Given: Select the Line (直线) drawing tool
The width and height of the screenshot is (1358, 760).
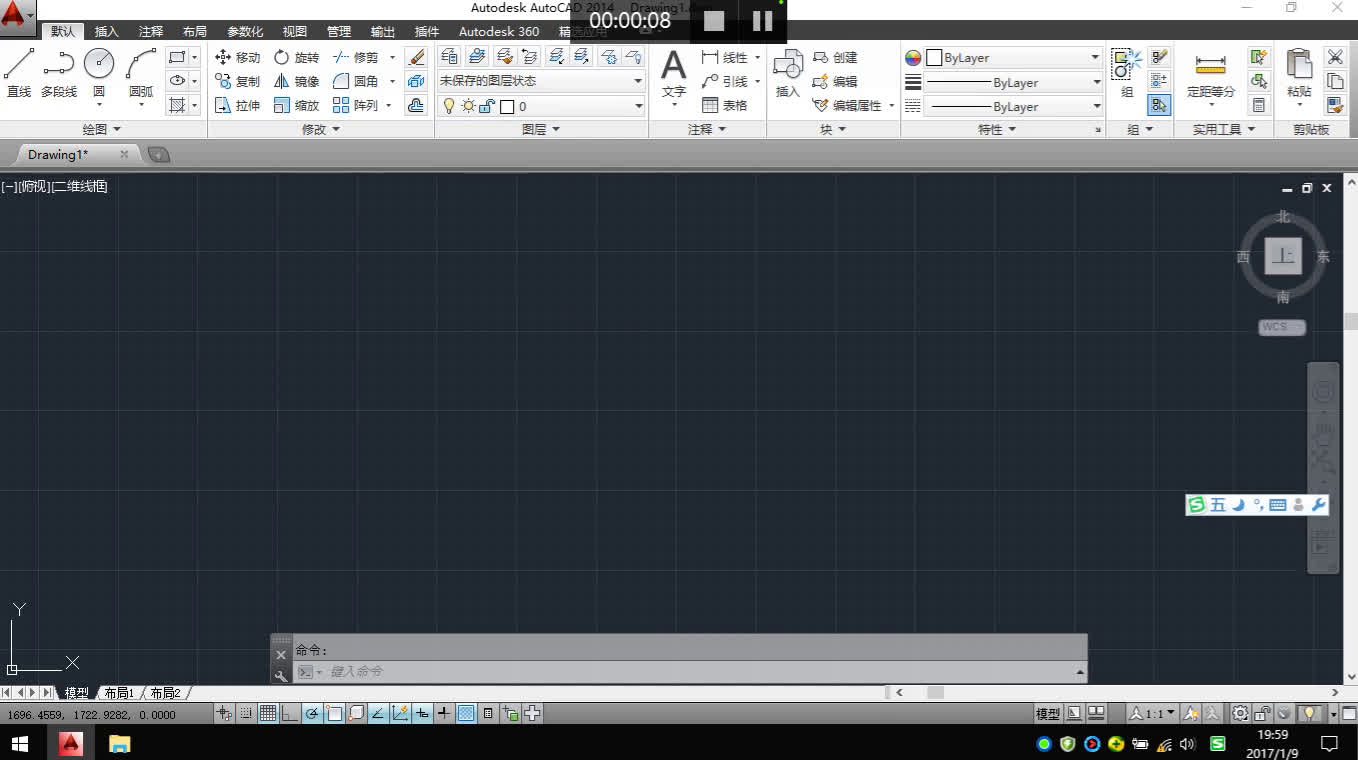Looking at the screenshot, I should click(x=17, y=69).
